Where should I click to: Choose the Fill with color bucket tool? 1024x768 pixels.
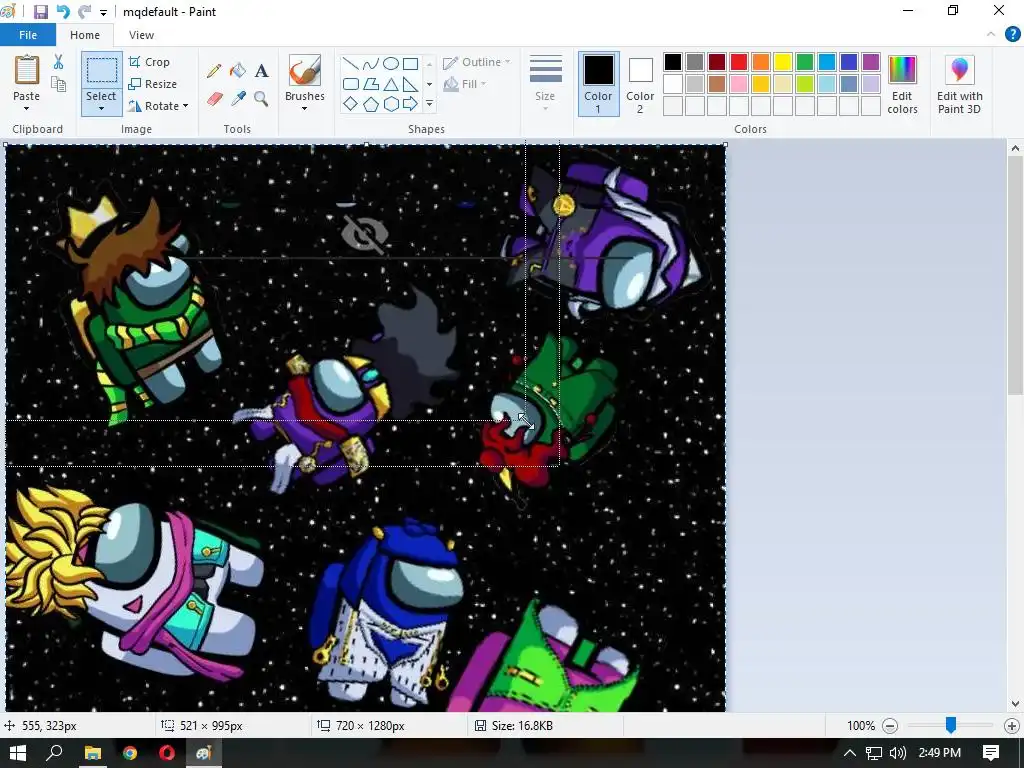[x=238, y=71]
